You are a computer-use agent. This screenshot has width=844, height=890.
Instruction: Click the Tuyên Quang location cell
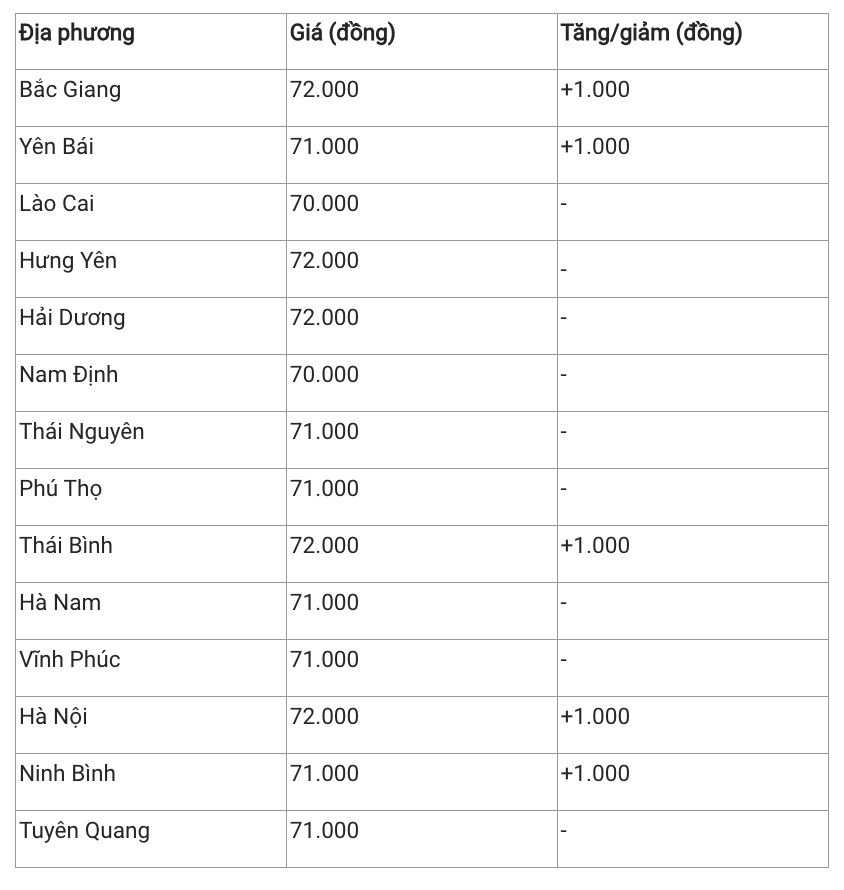84,831
